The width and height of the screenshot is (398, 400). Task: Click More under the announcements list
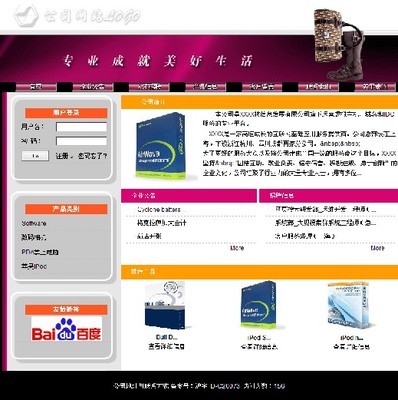(x=237, y=248)
